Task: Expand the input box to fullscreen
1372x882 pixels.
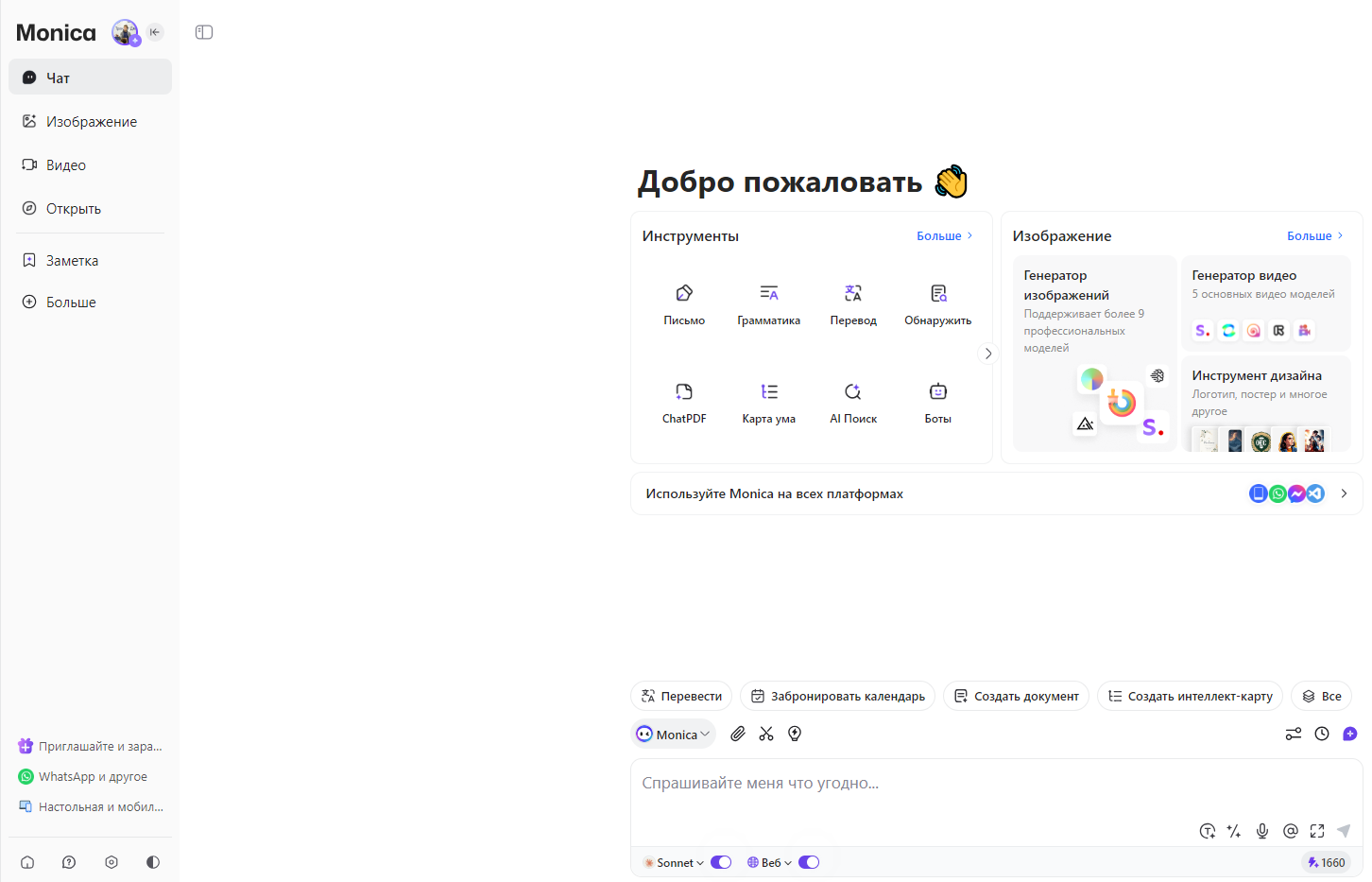Action: (x=1317, y=831)
